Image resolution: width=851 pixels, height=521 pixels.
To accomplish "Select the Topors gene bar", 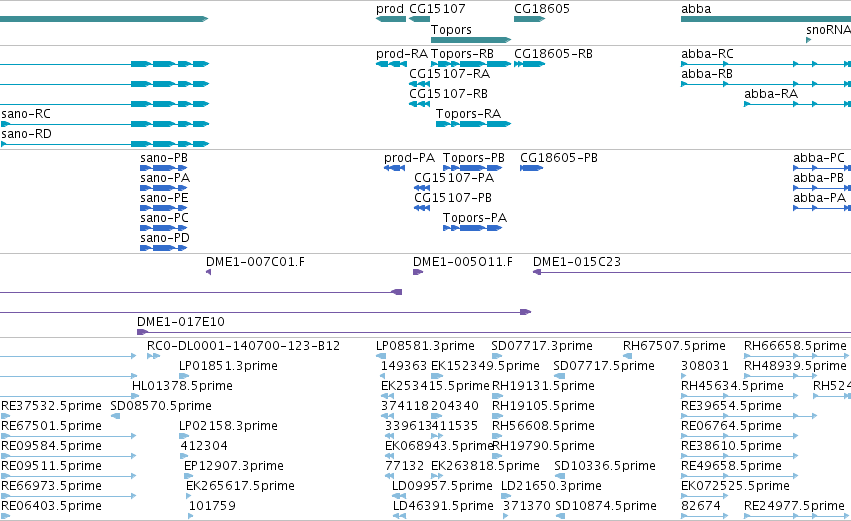I will (471, 40).
